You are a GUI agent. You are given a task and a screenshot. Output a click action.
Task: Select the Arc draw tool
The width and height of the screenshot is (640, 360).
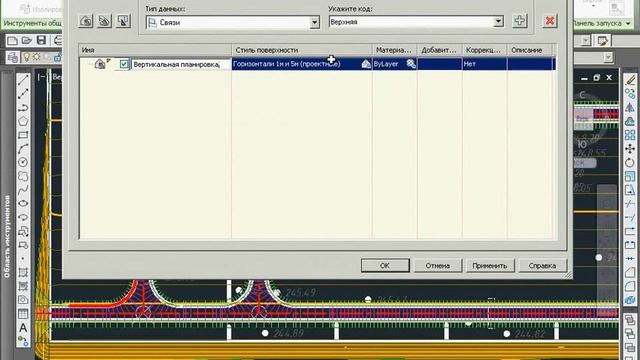pos(23,149)
